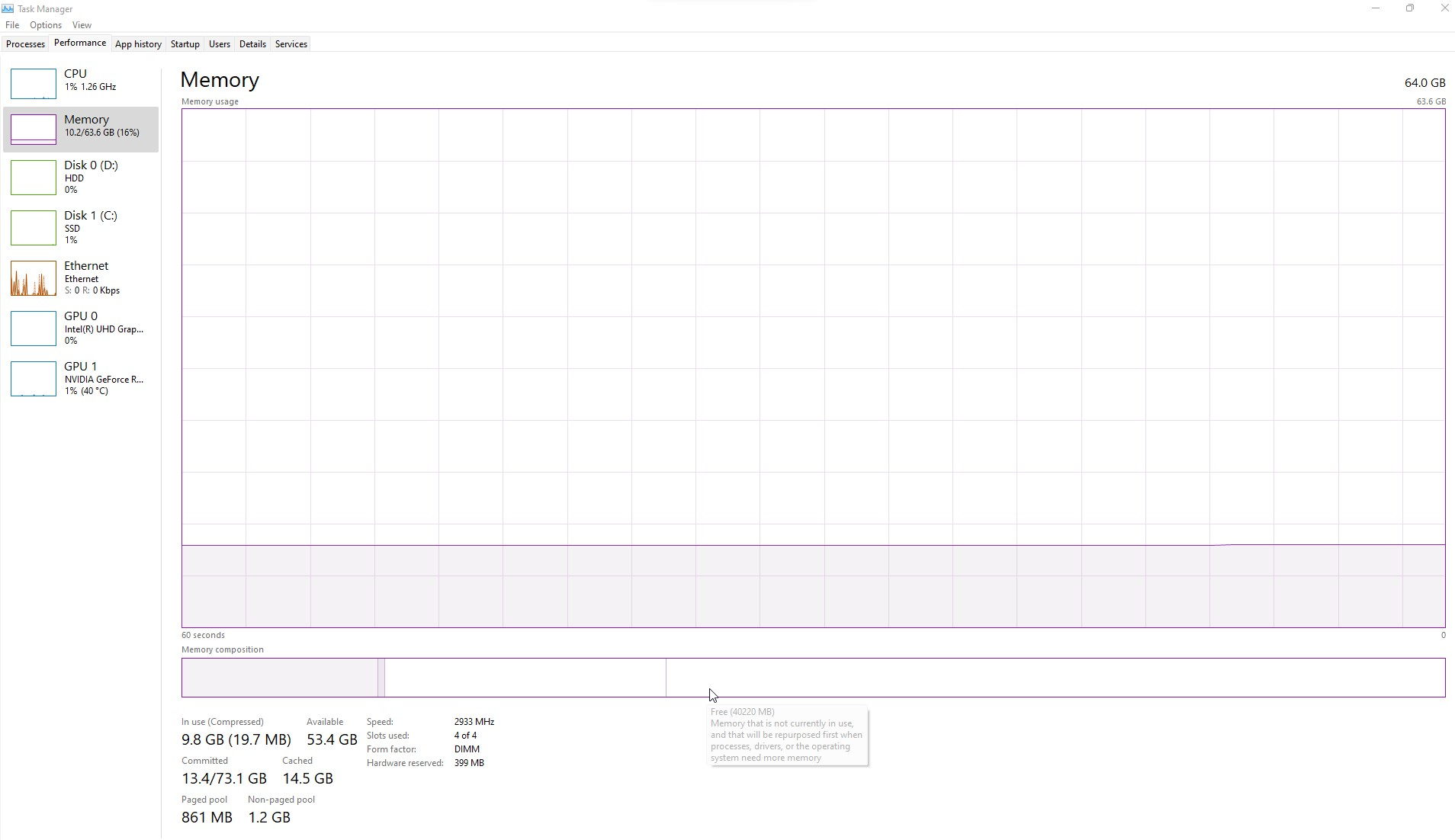The width and height of the screenshot is (1455, 840).
Task: Click the 2933 MHz speed value
Action: click(474, 722)
